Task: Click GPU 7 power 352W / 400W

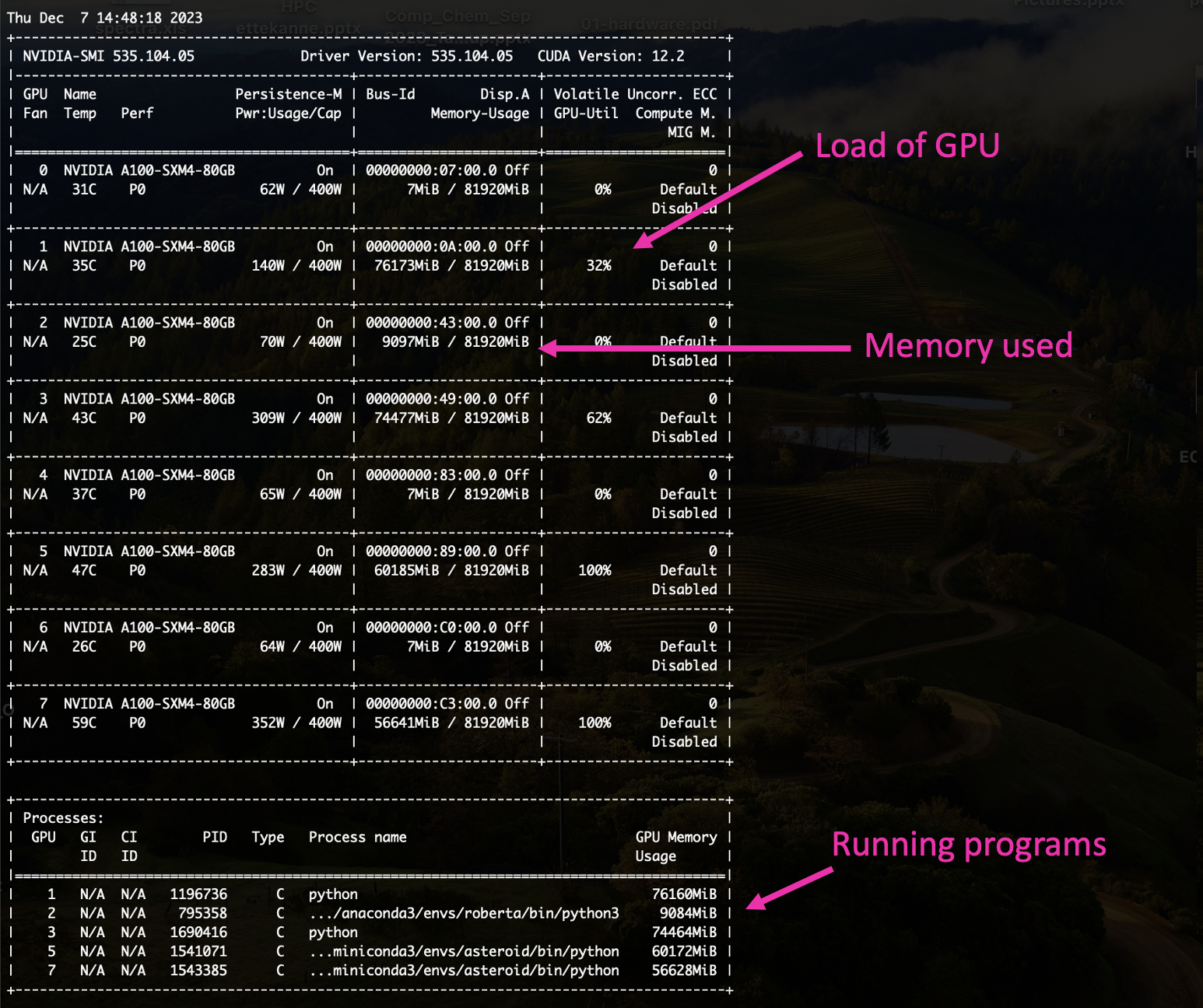Action: click(x=296, y=723)
